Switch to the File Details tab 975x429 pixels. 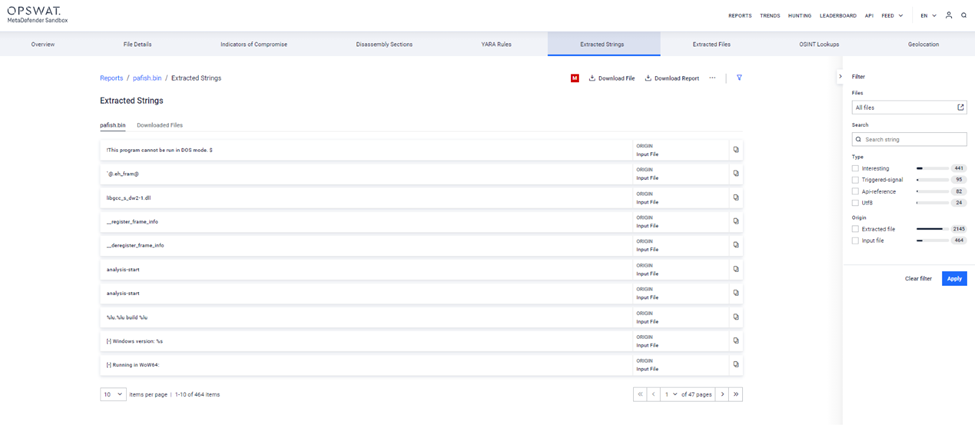(x=137, y=45)
